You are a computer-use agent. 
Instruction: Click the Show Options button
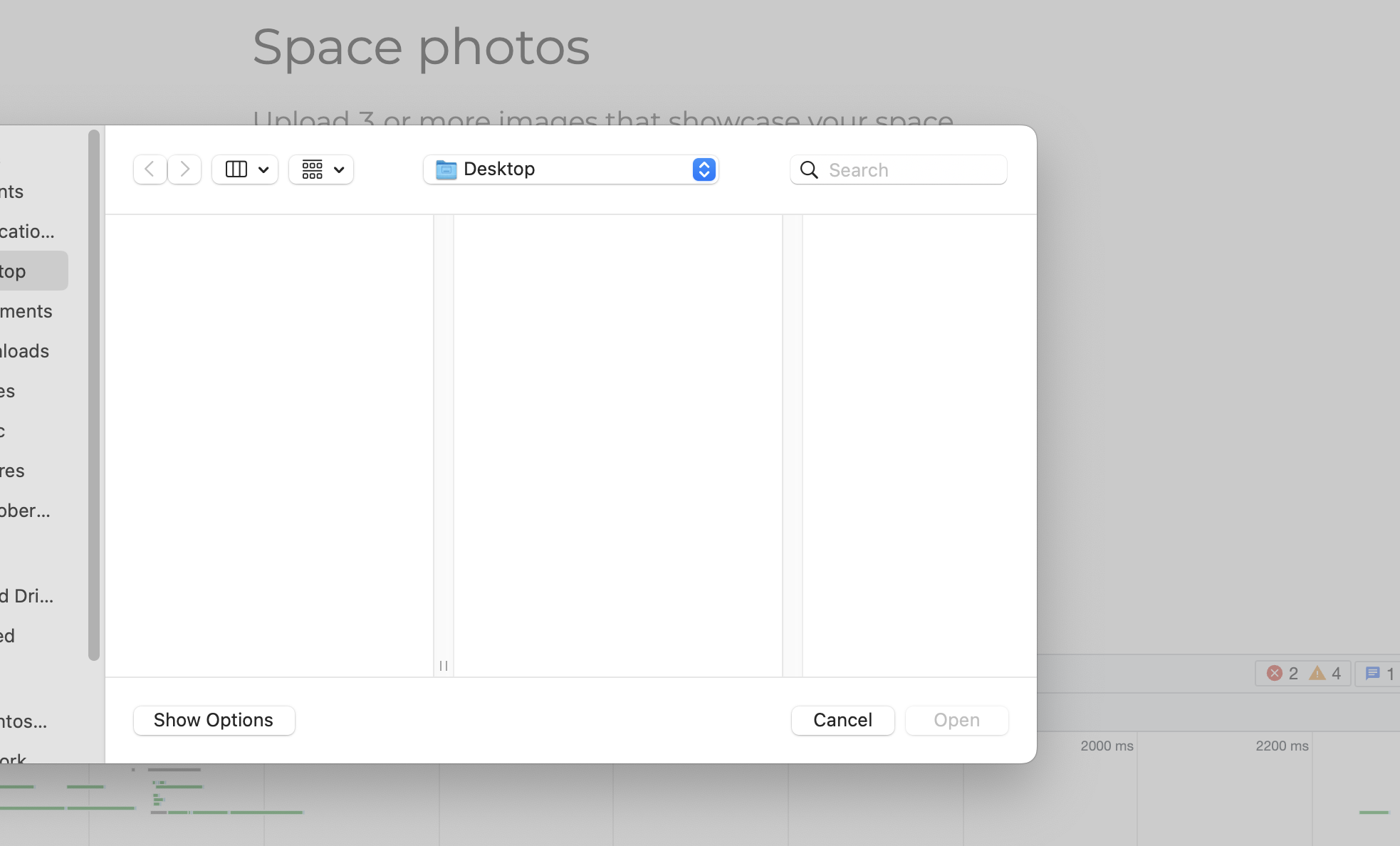(214, 720)
